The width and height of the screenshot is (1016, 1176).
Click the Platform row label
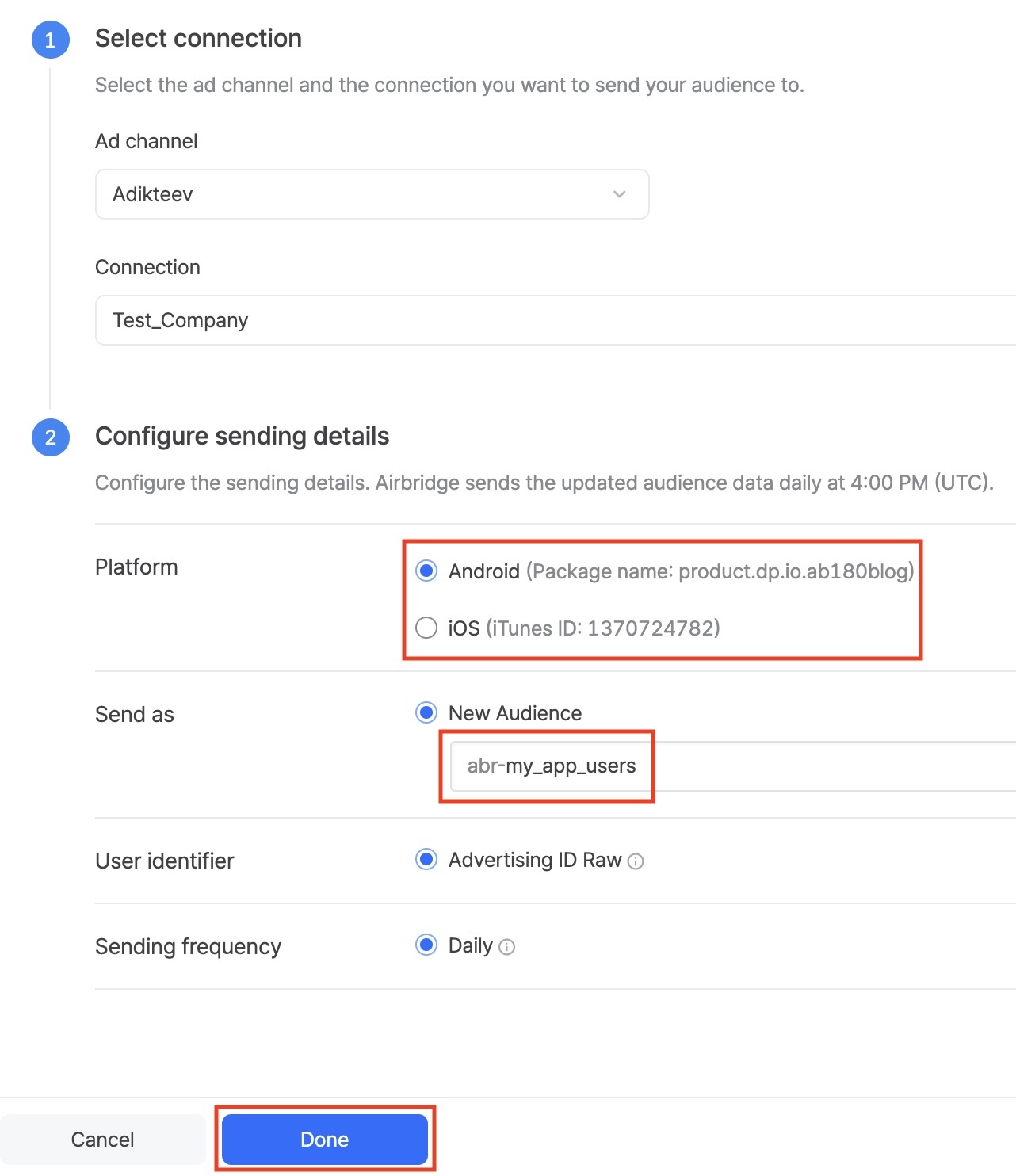pos(136,567)
